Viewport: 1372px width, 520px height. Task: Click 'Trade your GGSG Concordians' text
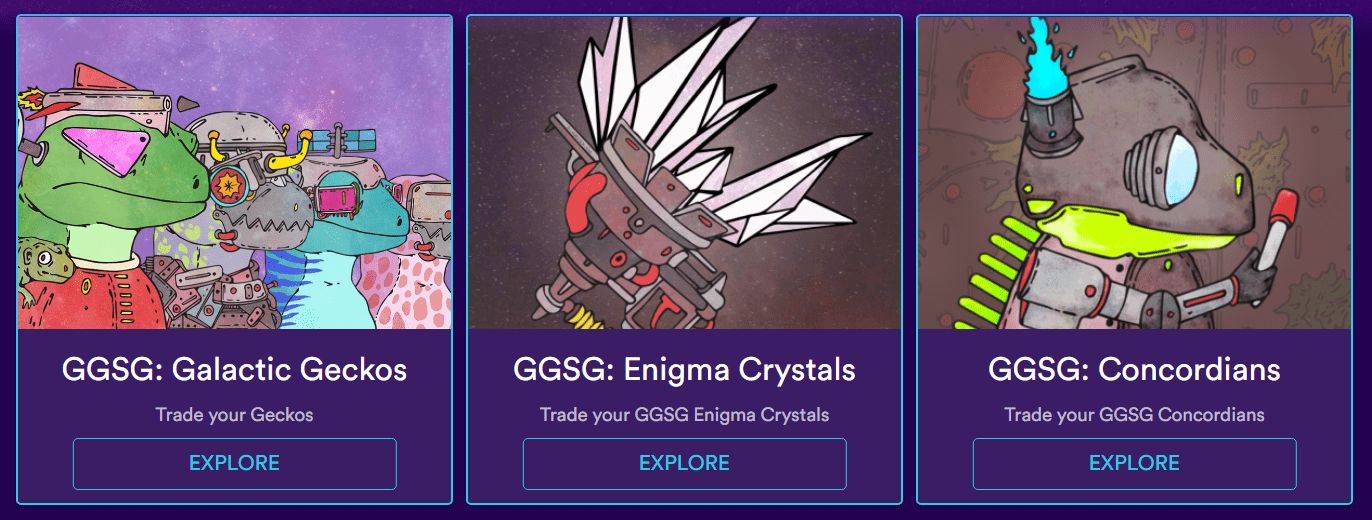(1134, 414)
